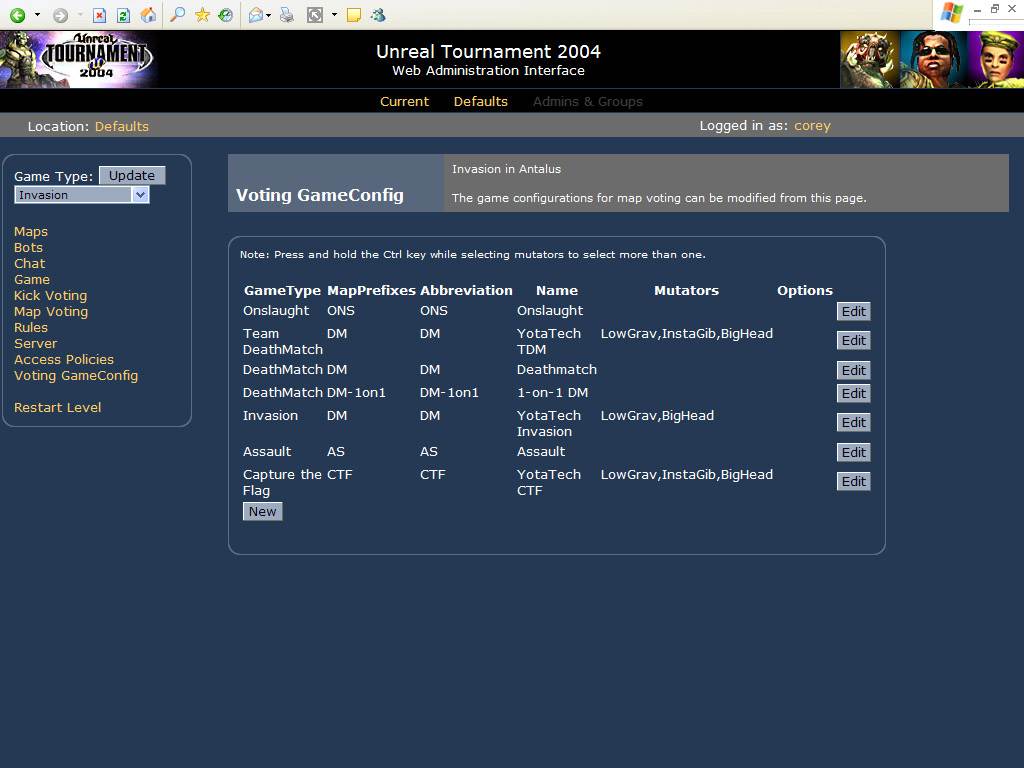The image size is (1024, 768).
Task: Edit the Onslaught game config
Action: coord(854,312)
